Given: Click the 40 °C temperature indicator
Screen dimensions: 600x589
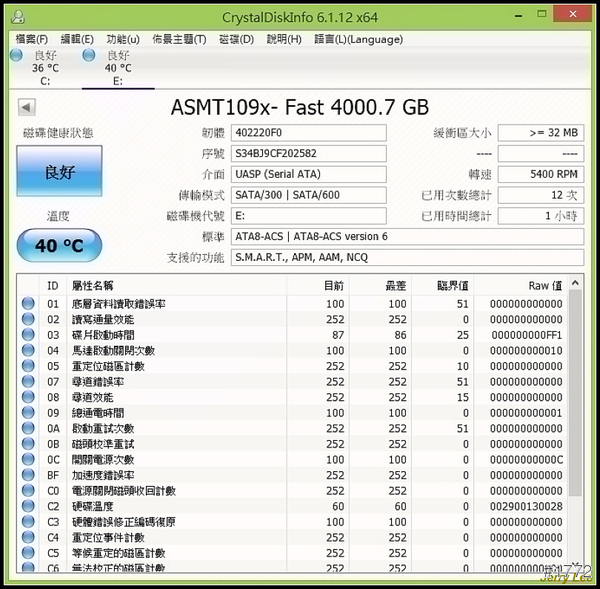Looking at the screenshot, I should click(x=59, y=246).
